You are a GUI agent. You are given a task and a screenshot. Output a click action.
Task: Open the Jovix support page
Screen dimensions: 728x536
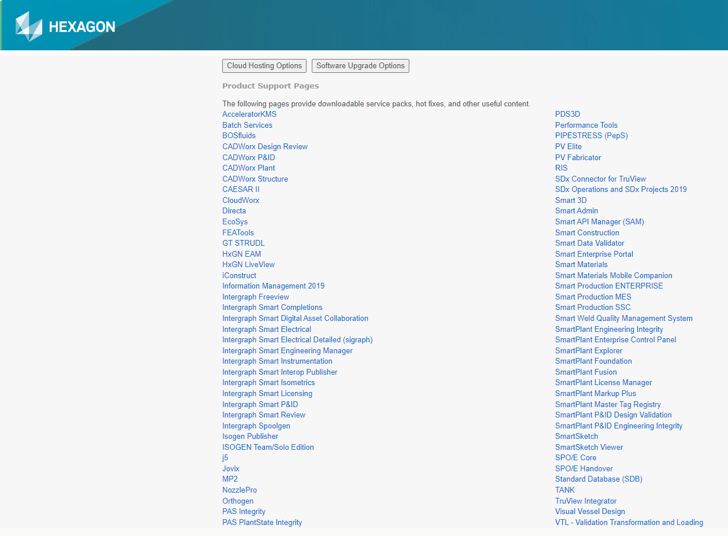231,469
